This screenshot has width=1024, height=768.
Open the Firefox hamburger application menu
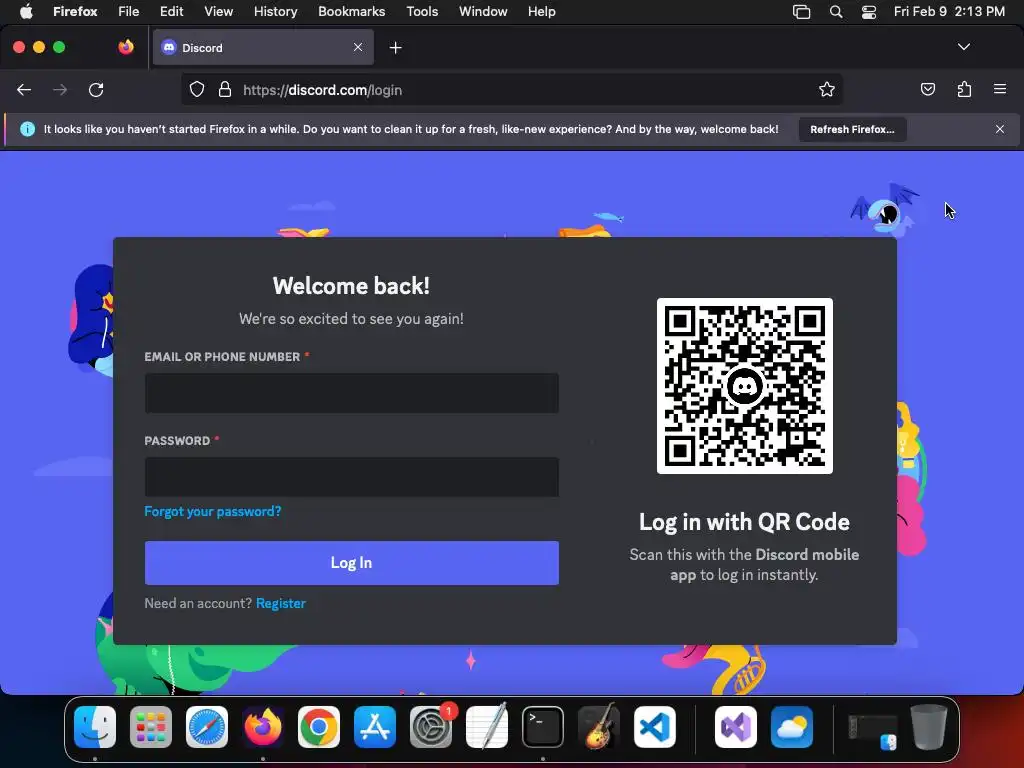[x=1000, y=89]
